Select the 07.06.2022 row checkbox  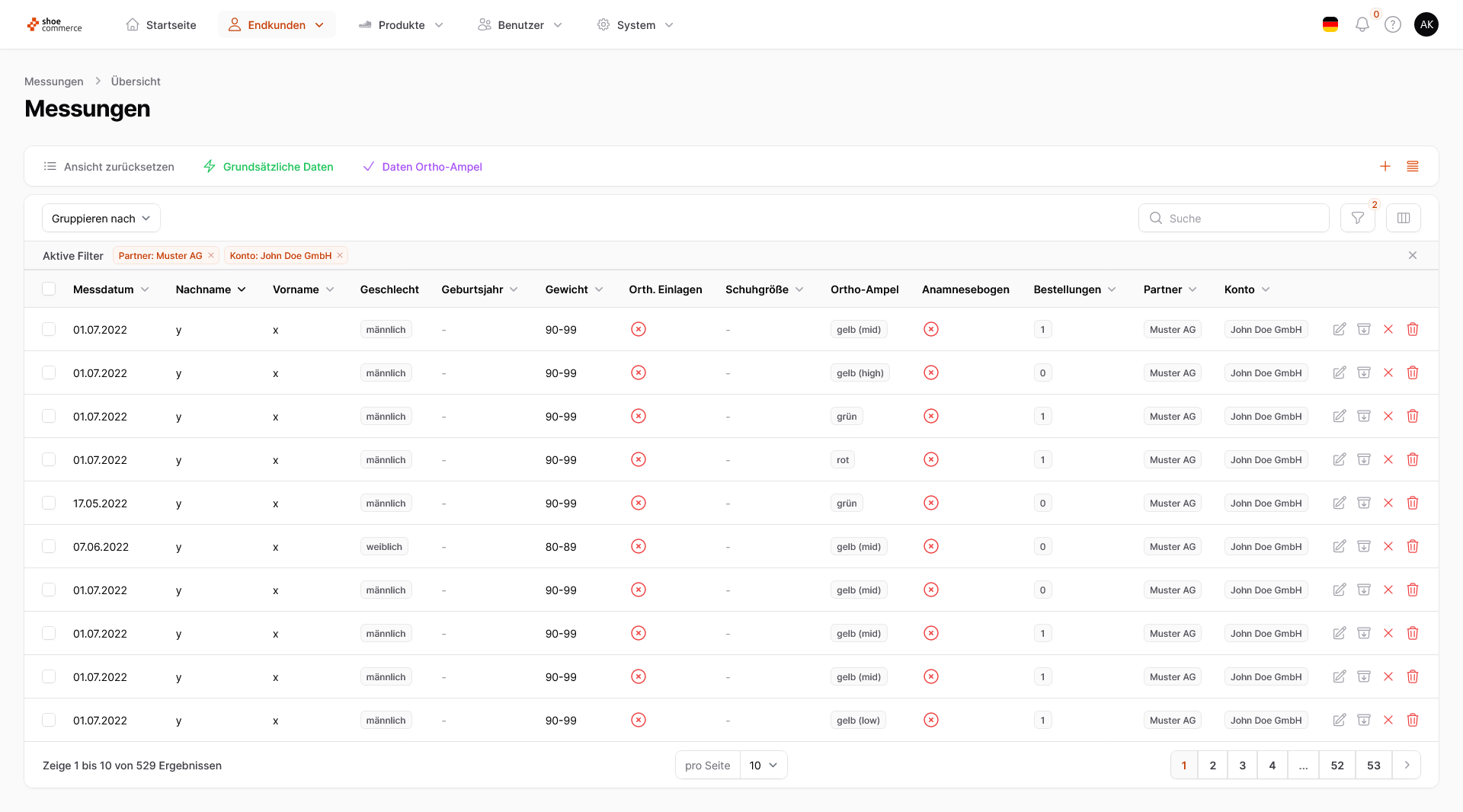point(49,547)
